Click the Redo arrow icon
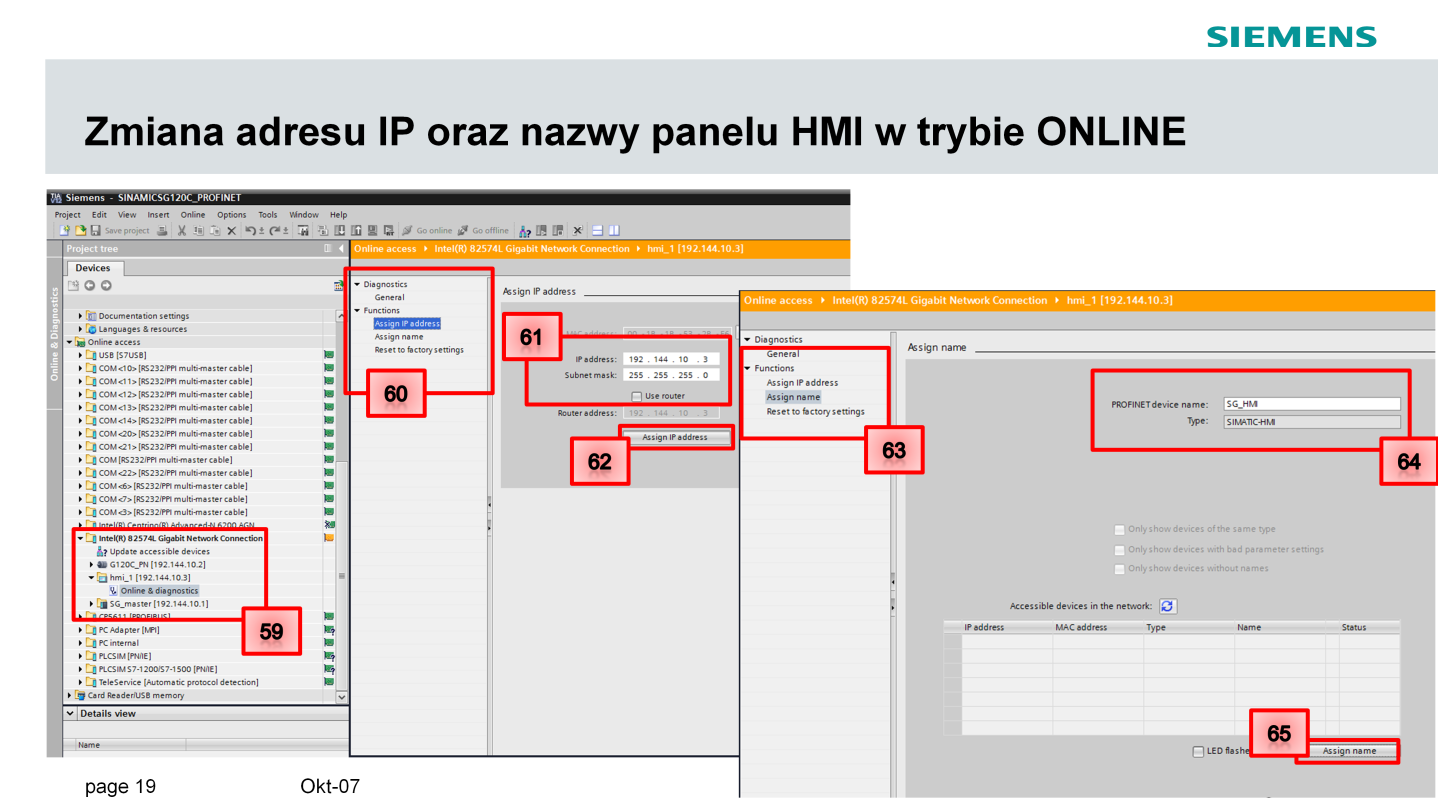Screen dimensions: 1438x809 pos(274,231)
